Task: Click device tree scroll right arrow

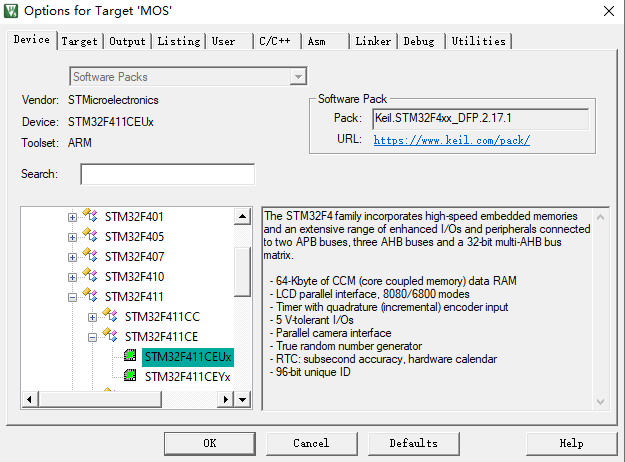Action: (226, 399)
